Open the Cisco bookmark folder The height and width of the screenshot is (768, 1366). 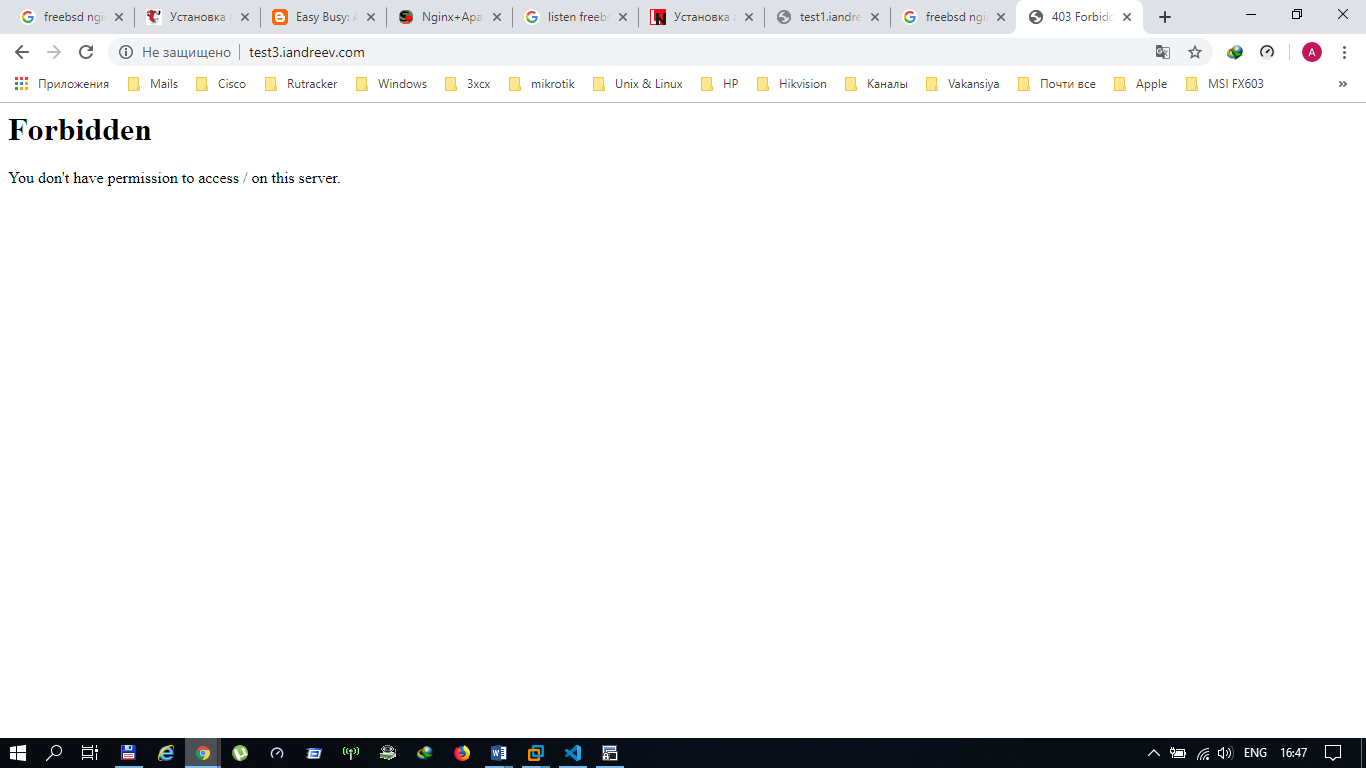[x=221, y=84]
